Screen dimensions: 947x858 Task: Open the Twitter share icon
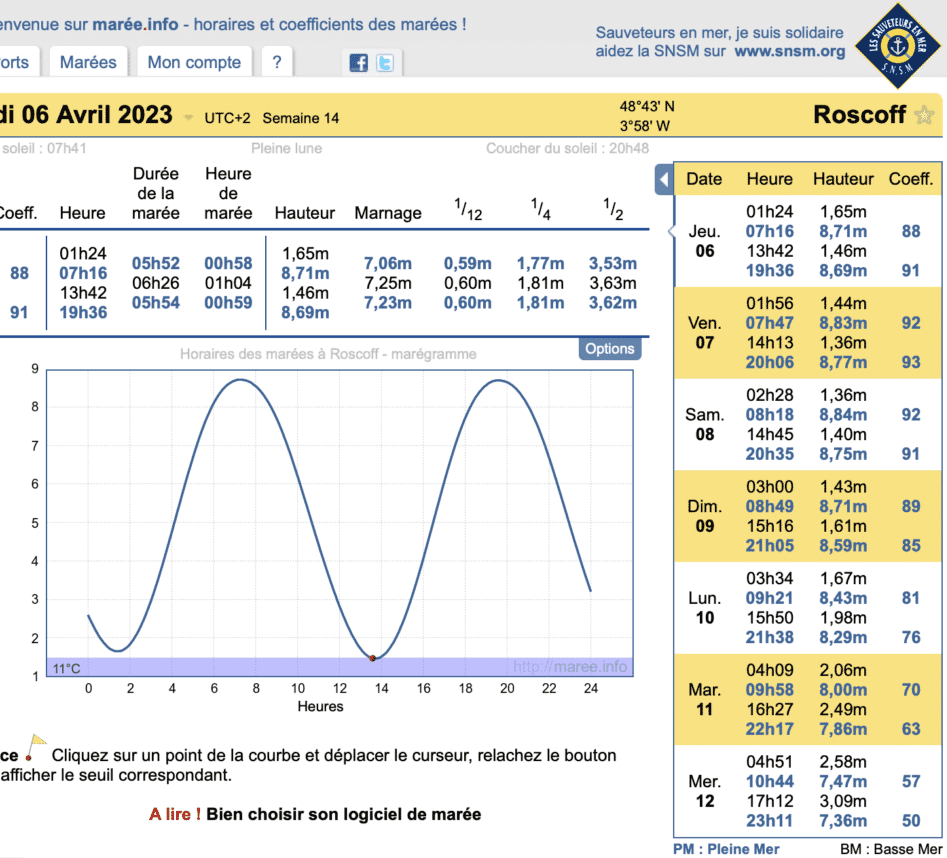point(384,63)
